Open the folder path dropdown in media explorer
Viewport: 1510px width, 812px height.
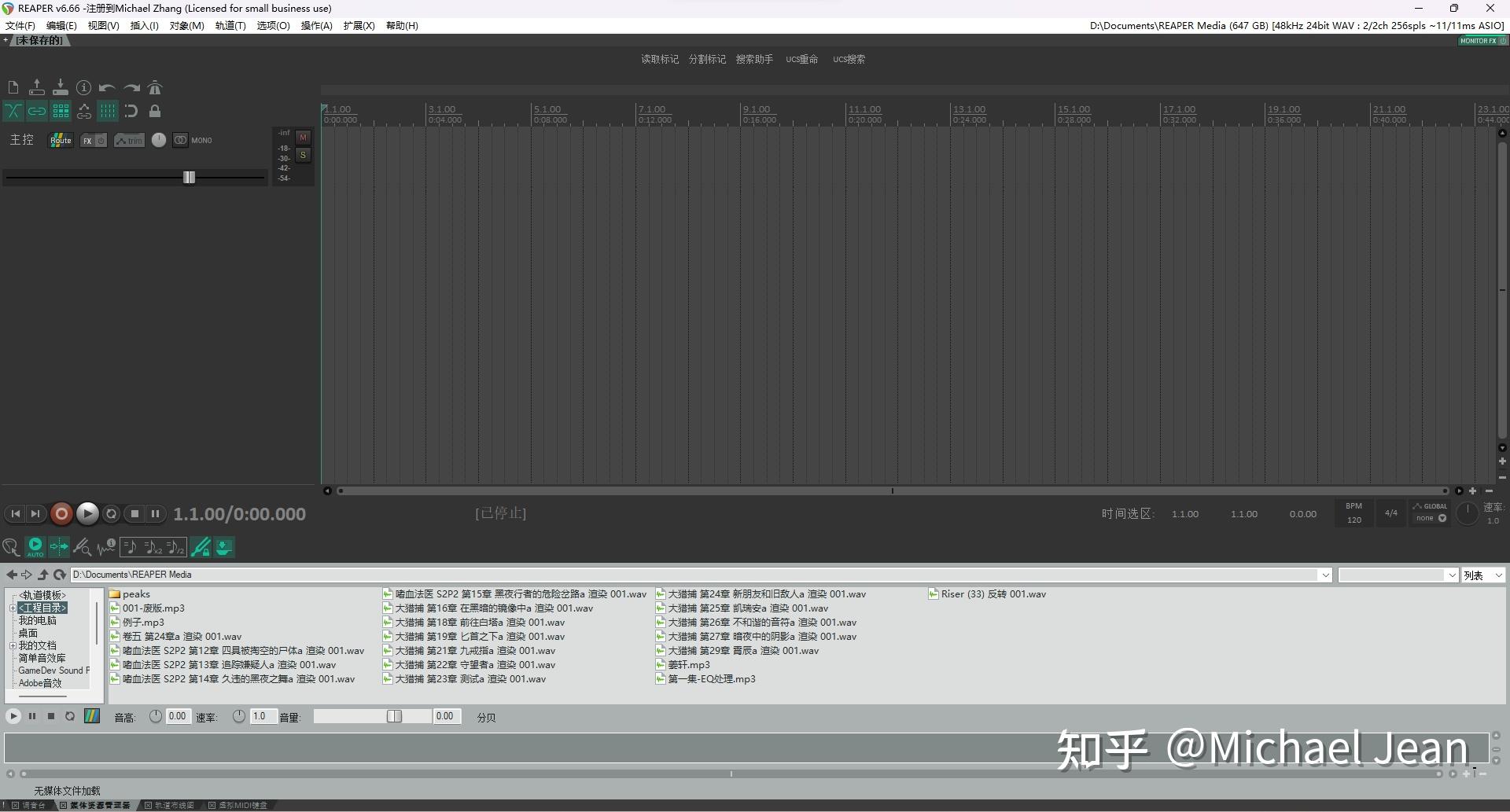tap(1326, 575)
